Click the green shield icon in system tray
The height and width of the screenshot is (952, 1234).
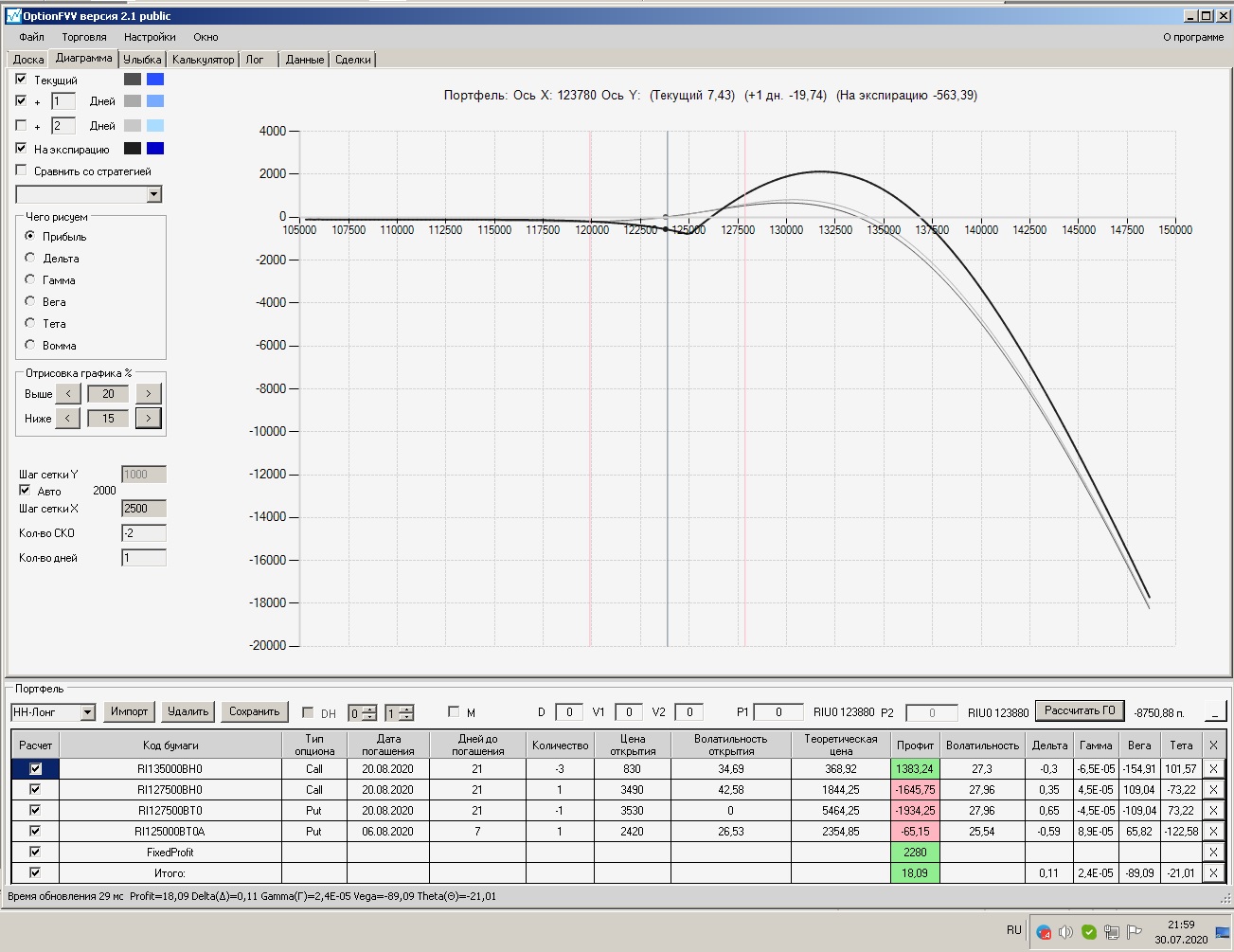point(1089,932)
